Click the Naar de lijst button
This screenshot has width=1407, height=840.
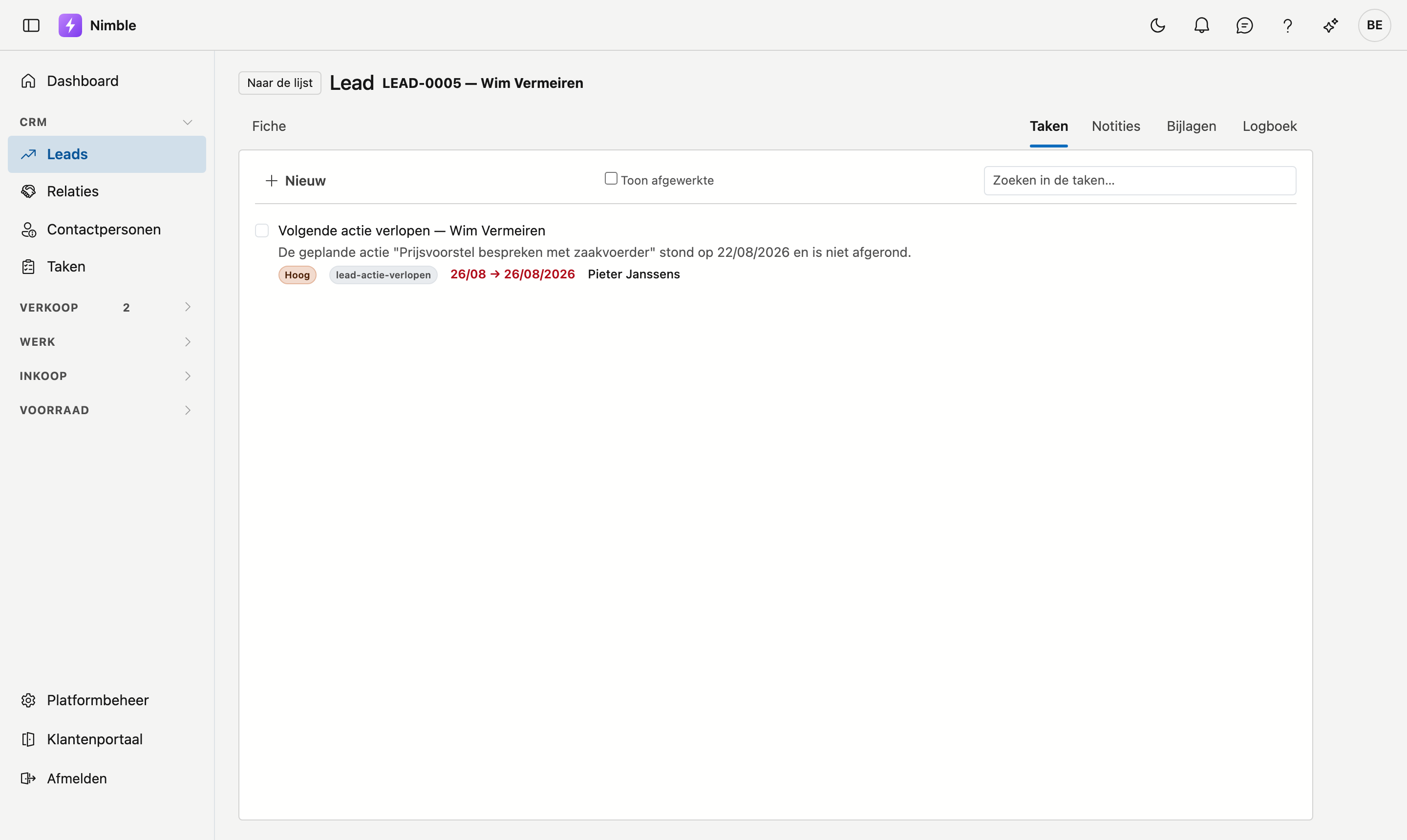280,83
